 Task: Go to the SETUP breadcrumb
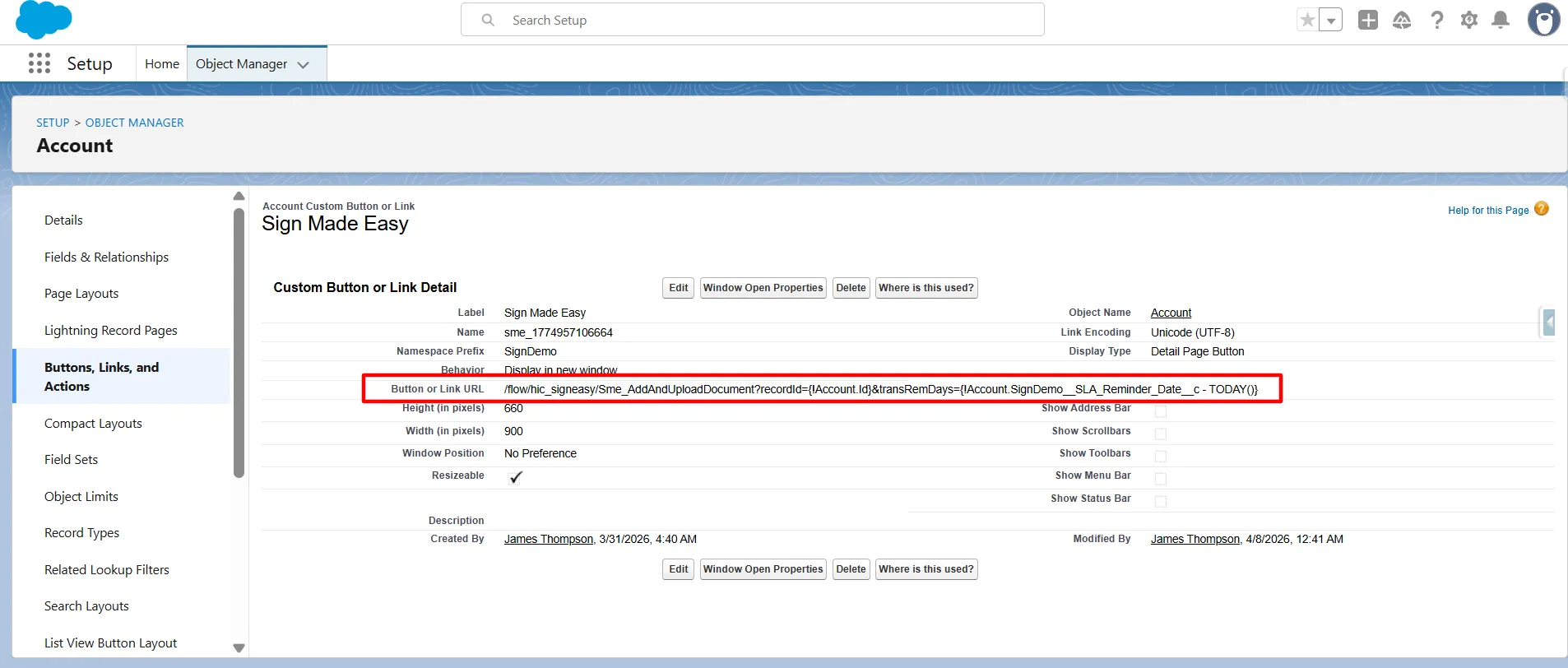(53, 123)
